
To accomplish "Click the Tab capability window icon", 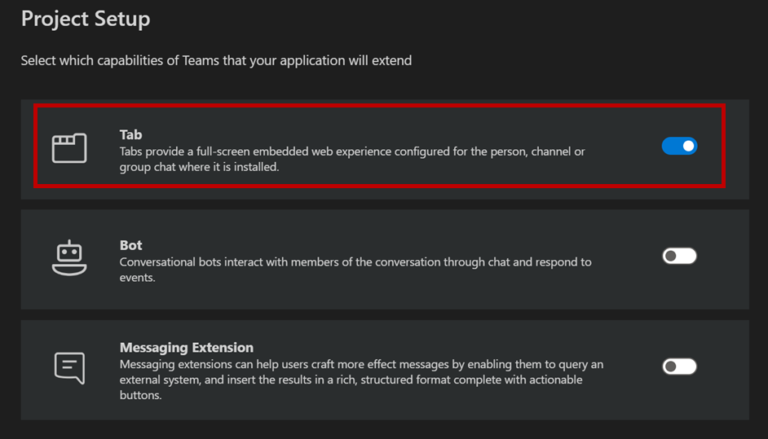I will 70,148.
